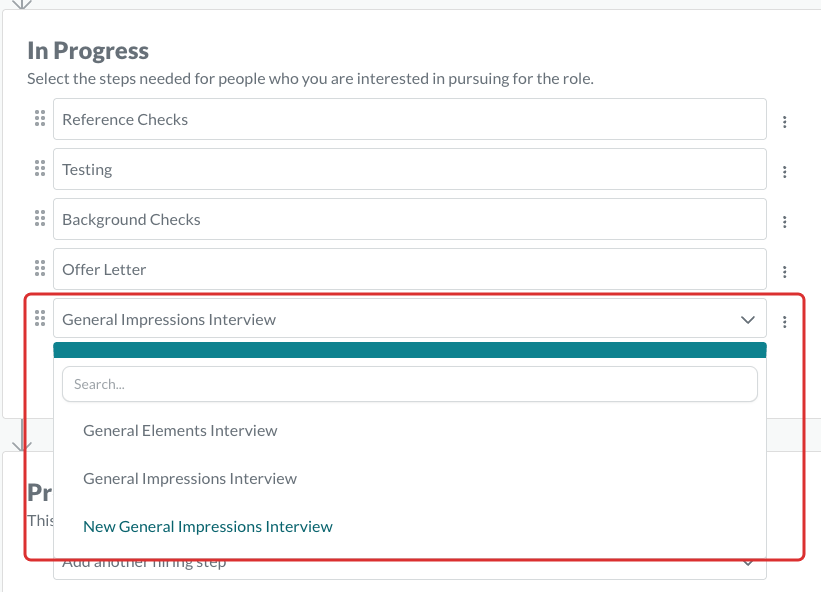Image resolution: width=821 pixels, height=592 pixels.
Task: Select New General Impressions Interview link
Action: pyautogui.click(x=207, y=527)
